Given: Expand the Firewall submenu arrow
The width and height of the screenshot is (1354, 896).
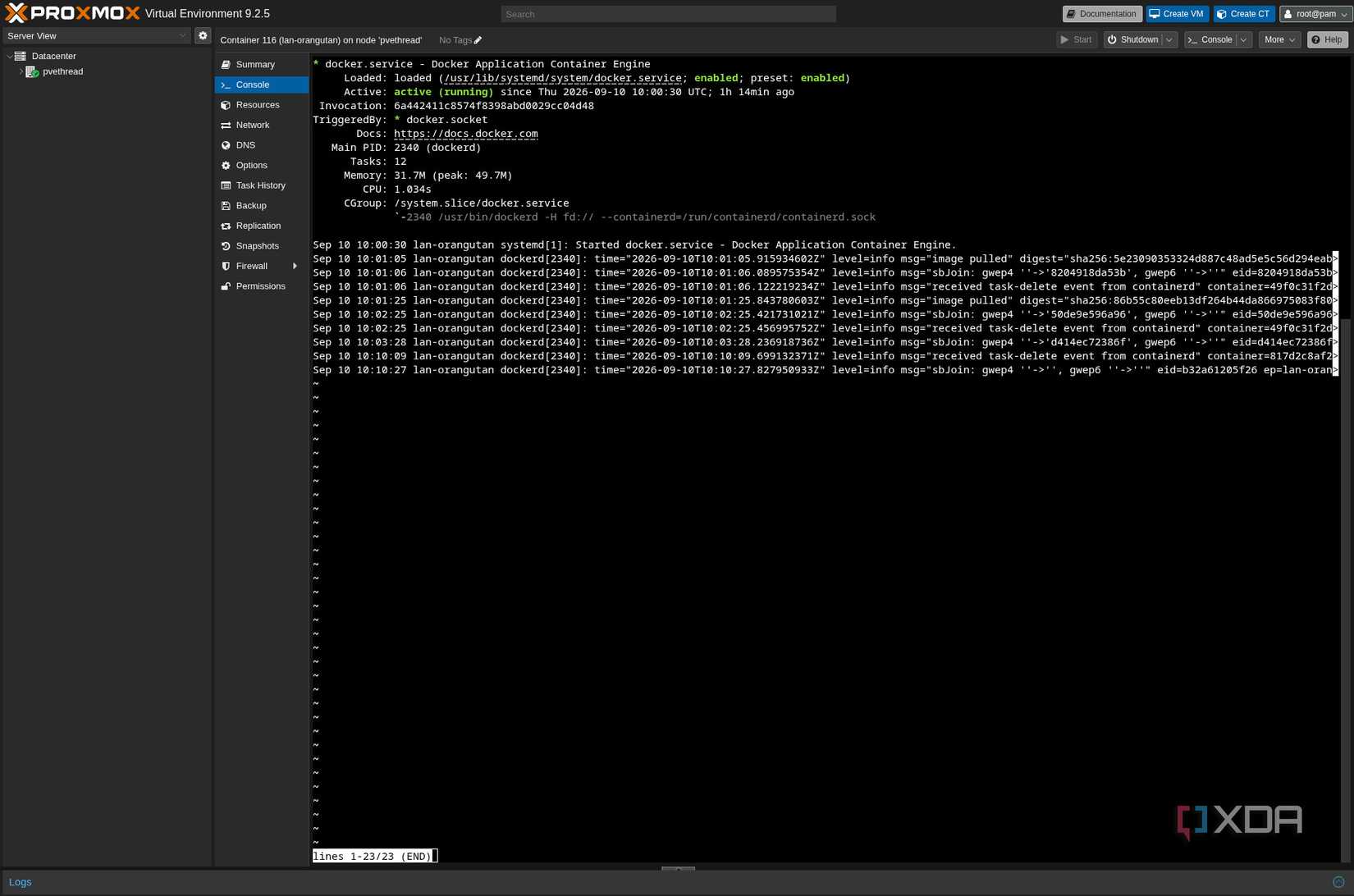Looking at the screenshot, I should pos(295,266).
